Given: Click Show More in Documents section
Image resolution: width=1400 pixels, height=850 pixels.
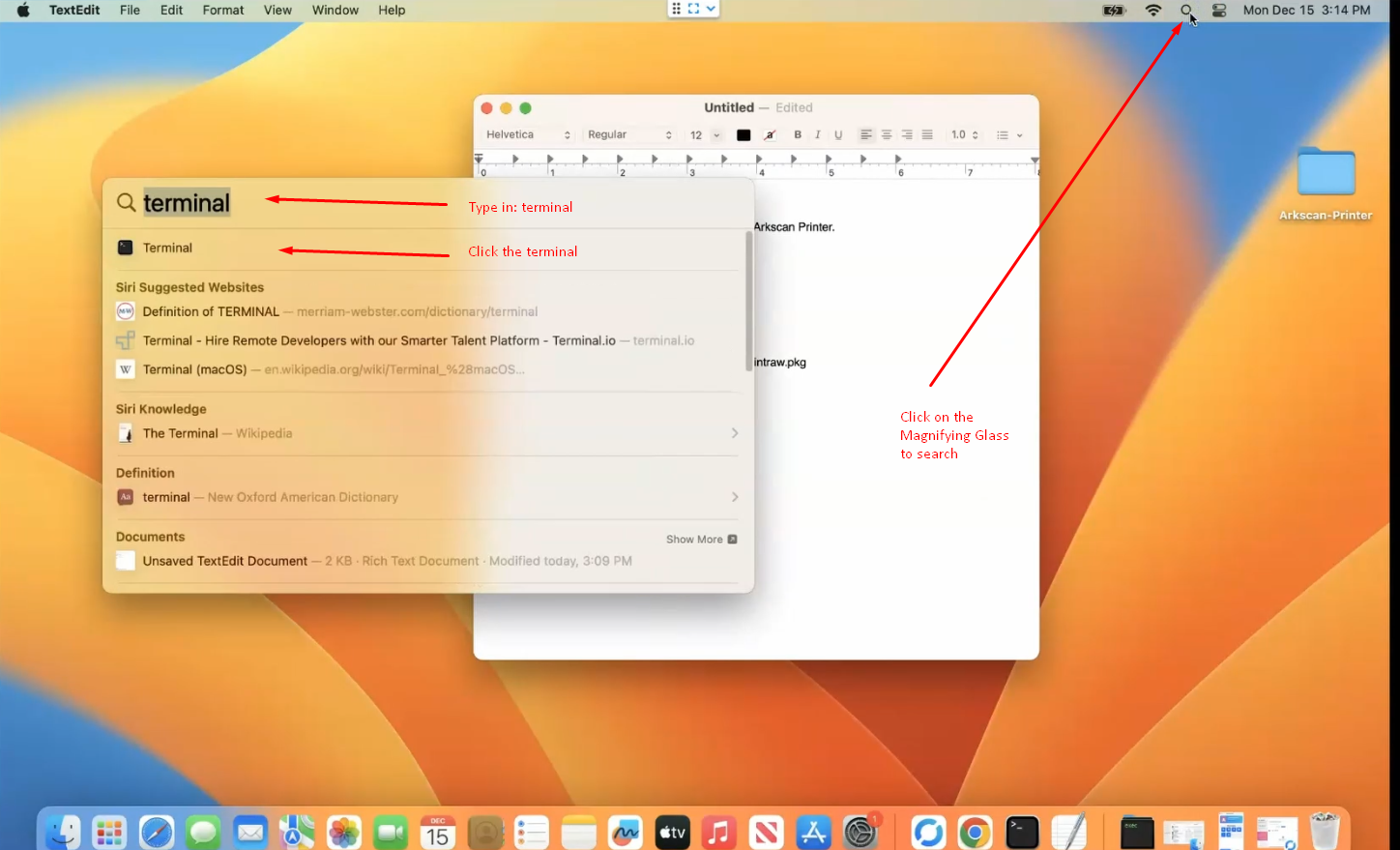Looking at the screenshot, I should point(701,540).
